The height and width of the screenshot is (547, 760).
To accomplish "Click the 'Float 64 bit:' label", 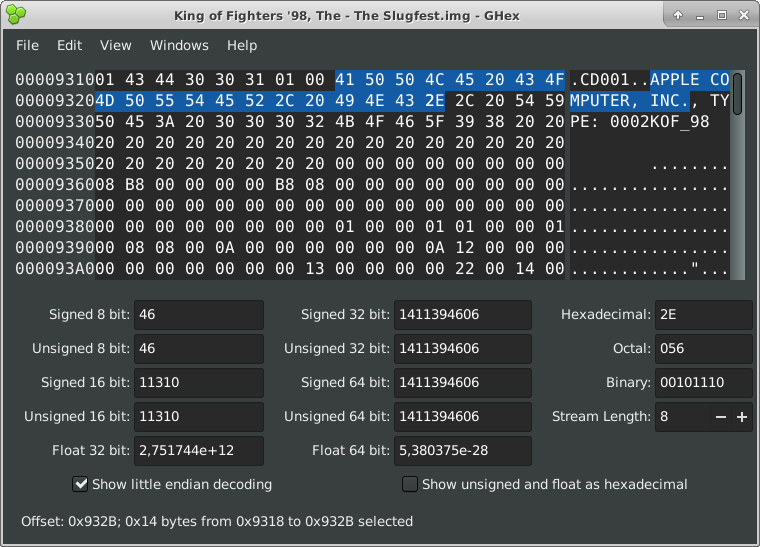I will click(351, 451).
